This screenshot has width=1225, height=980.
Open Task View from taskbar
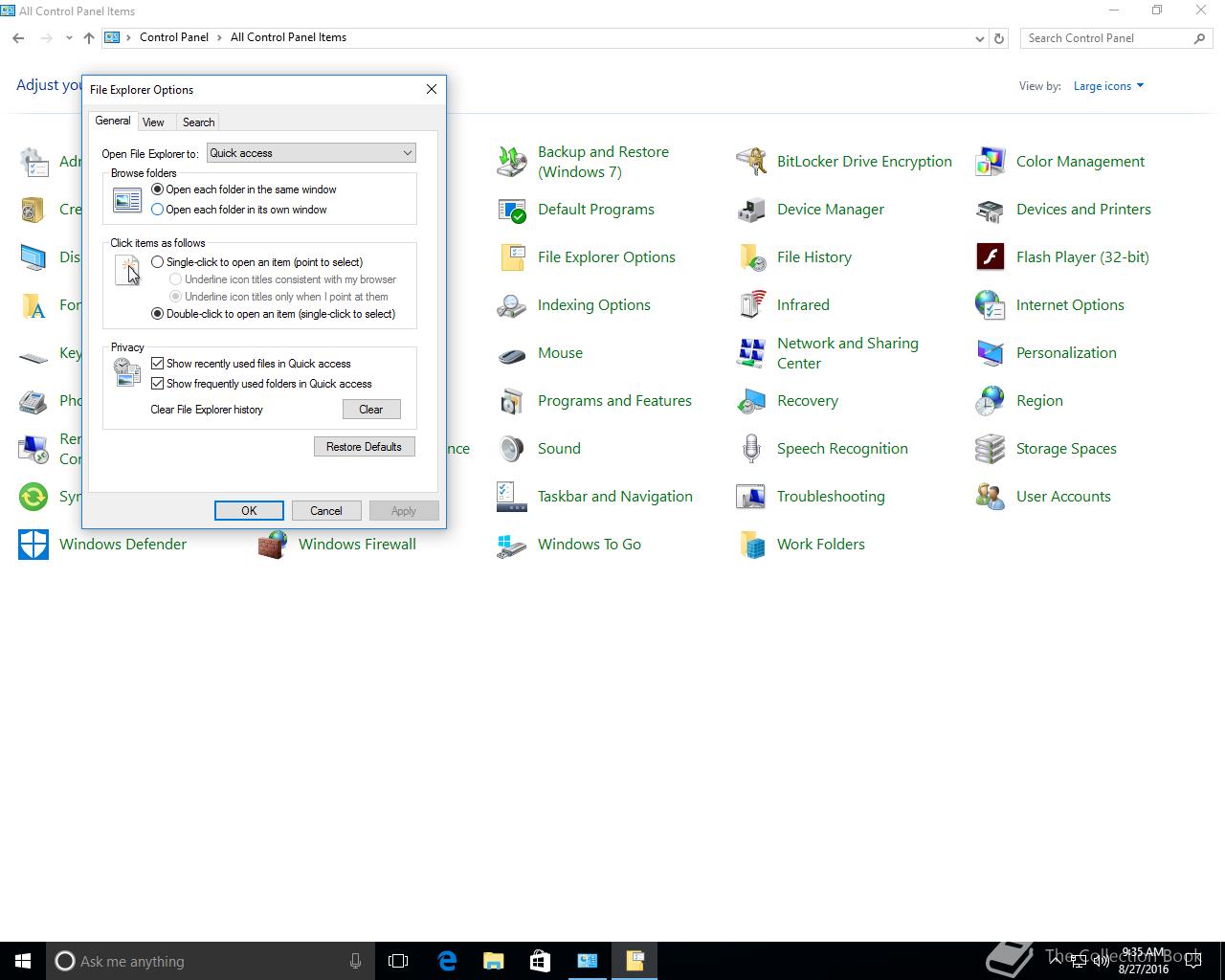(x=398, y=961)
